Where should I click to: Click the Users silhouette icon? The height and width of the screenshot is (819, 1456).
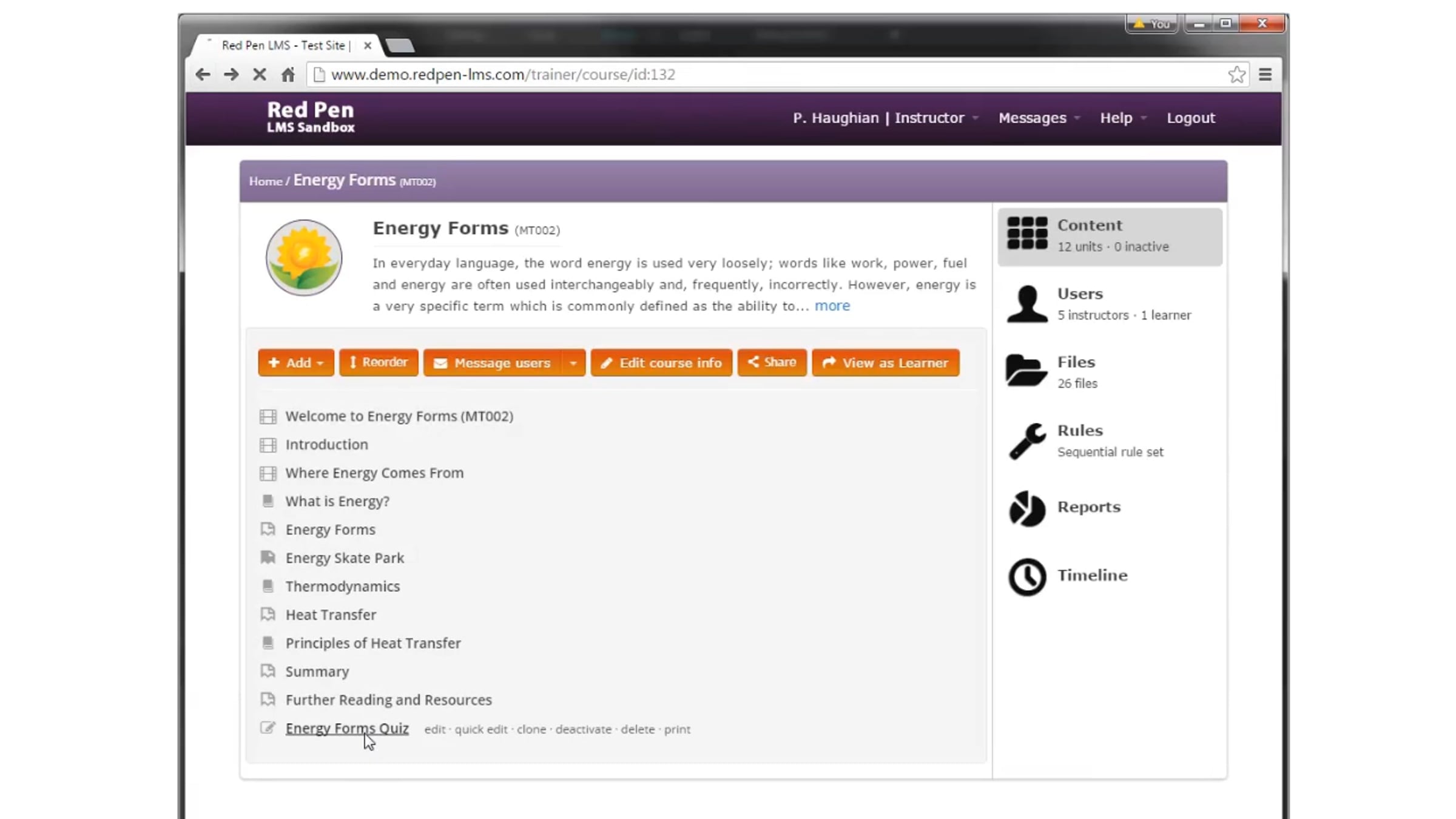[1027, 303]
